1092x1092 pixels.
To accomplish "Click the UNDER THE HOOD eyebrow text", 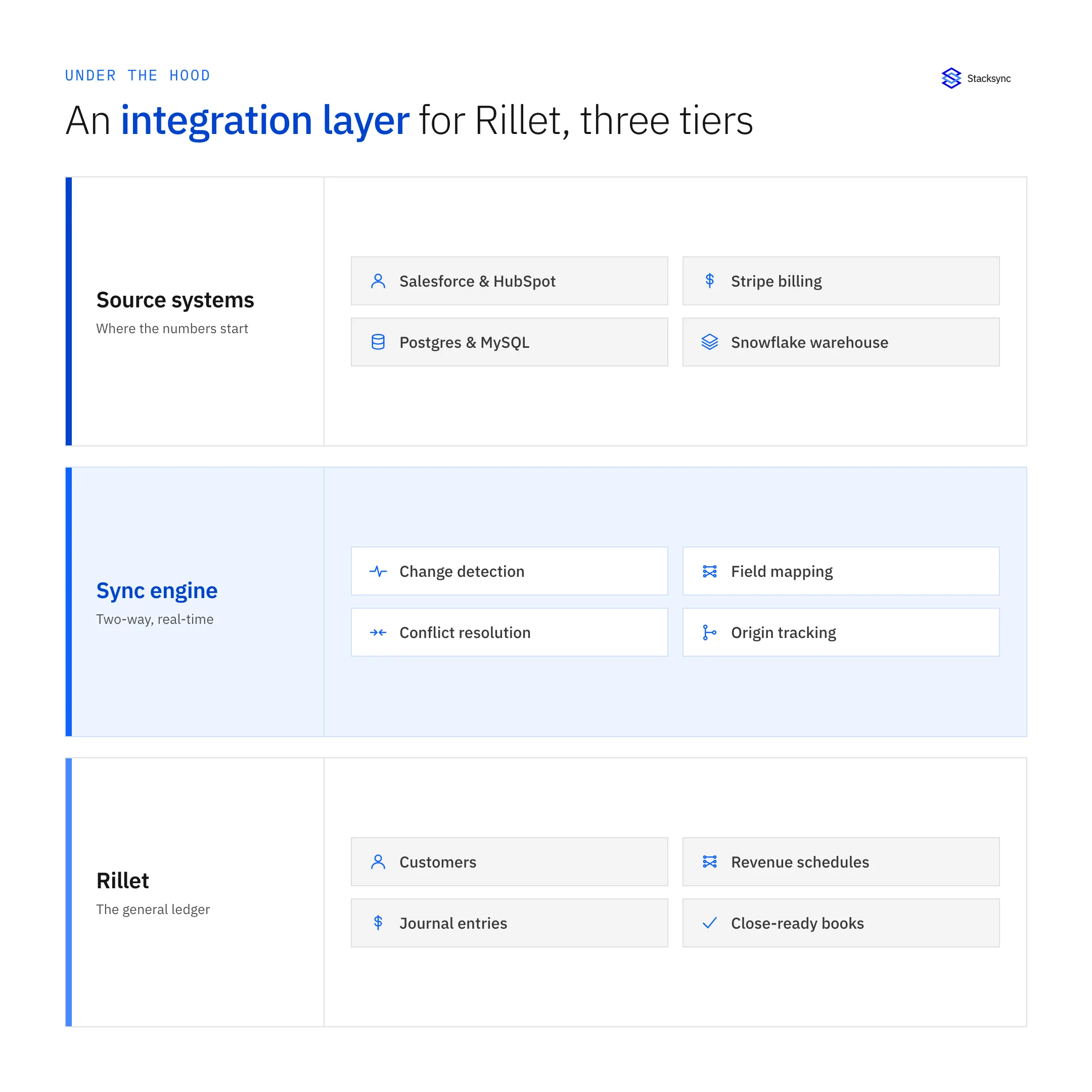I will pyautogui.click(x=138, y=75).
